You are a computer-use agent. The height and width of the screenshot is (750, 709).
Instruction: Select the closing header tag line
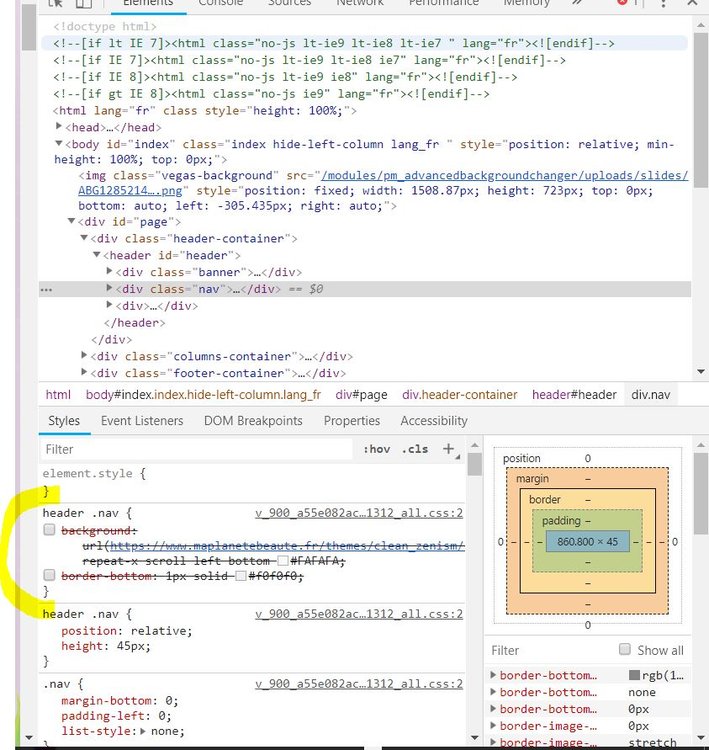(x=134, y=323)
